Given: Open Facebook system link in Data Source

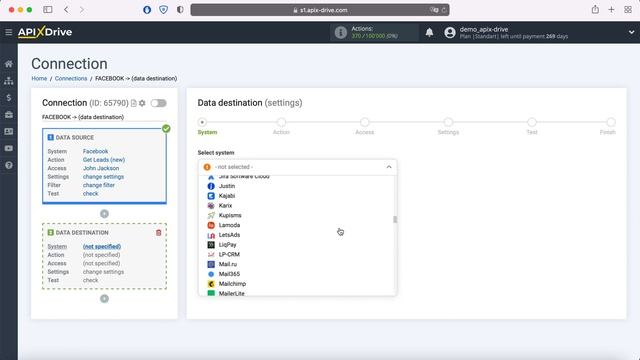Looking at the screenshot, I should pos(96,151).
